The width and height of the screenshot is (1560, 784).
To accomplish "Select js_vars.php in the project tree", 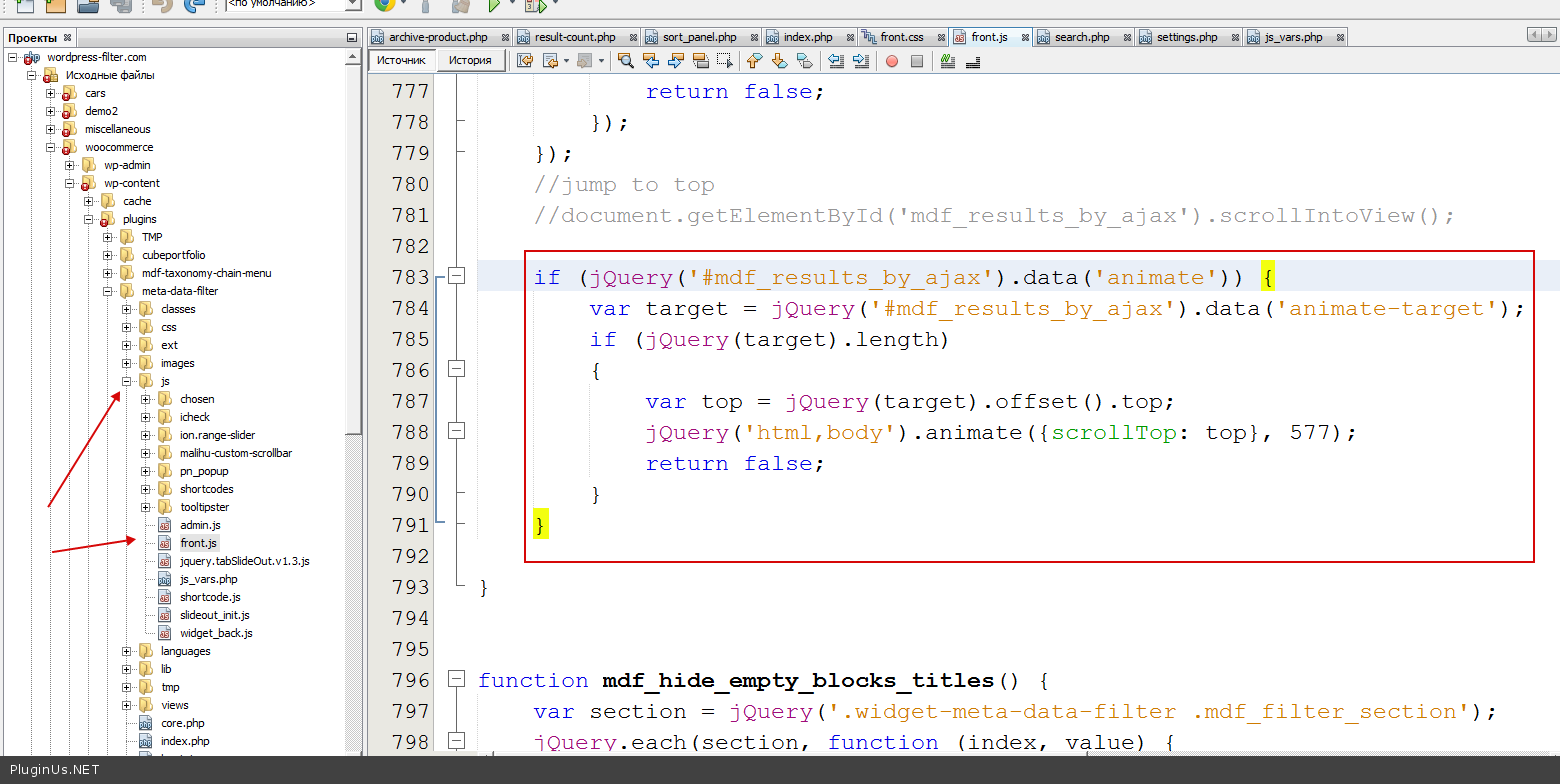I will [x=208, y=579].
